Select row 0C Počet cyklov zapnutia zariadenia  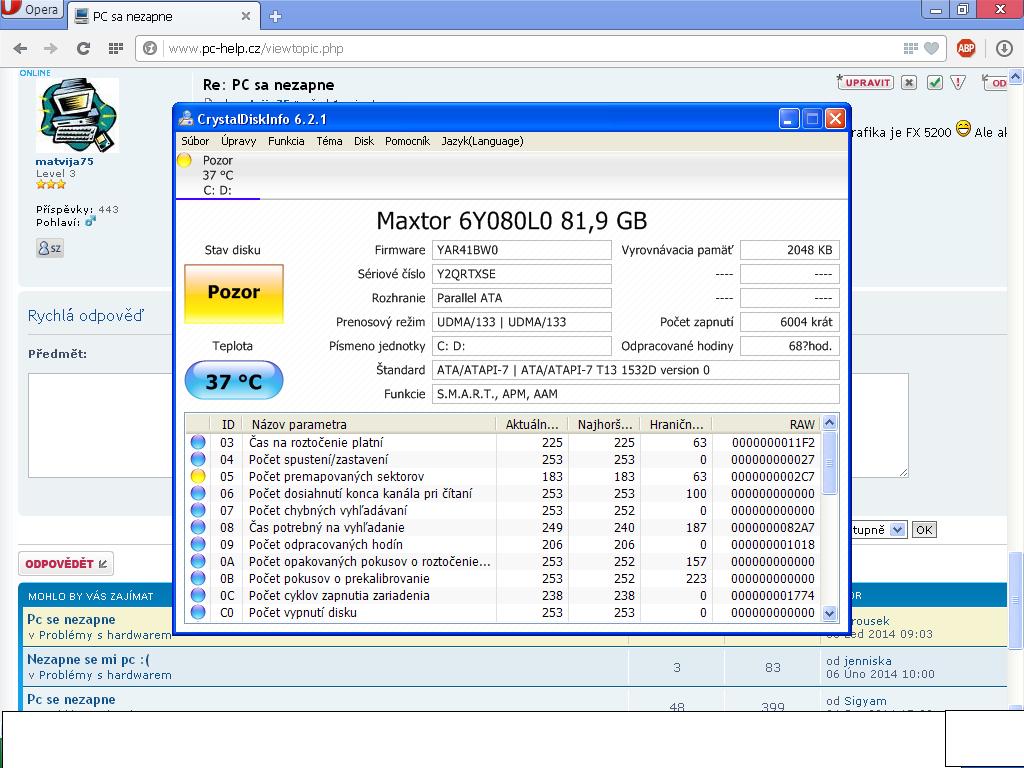coord(502,596)
